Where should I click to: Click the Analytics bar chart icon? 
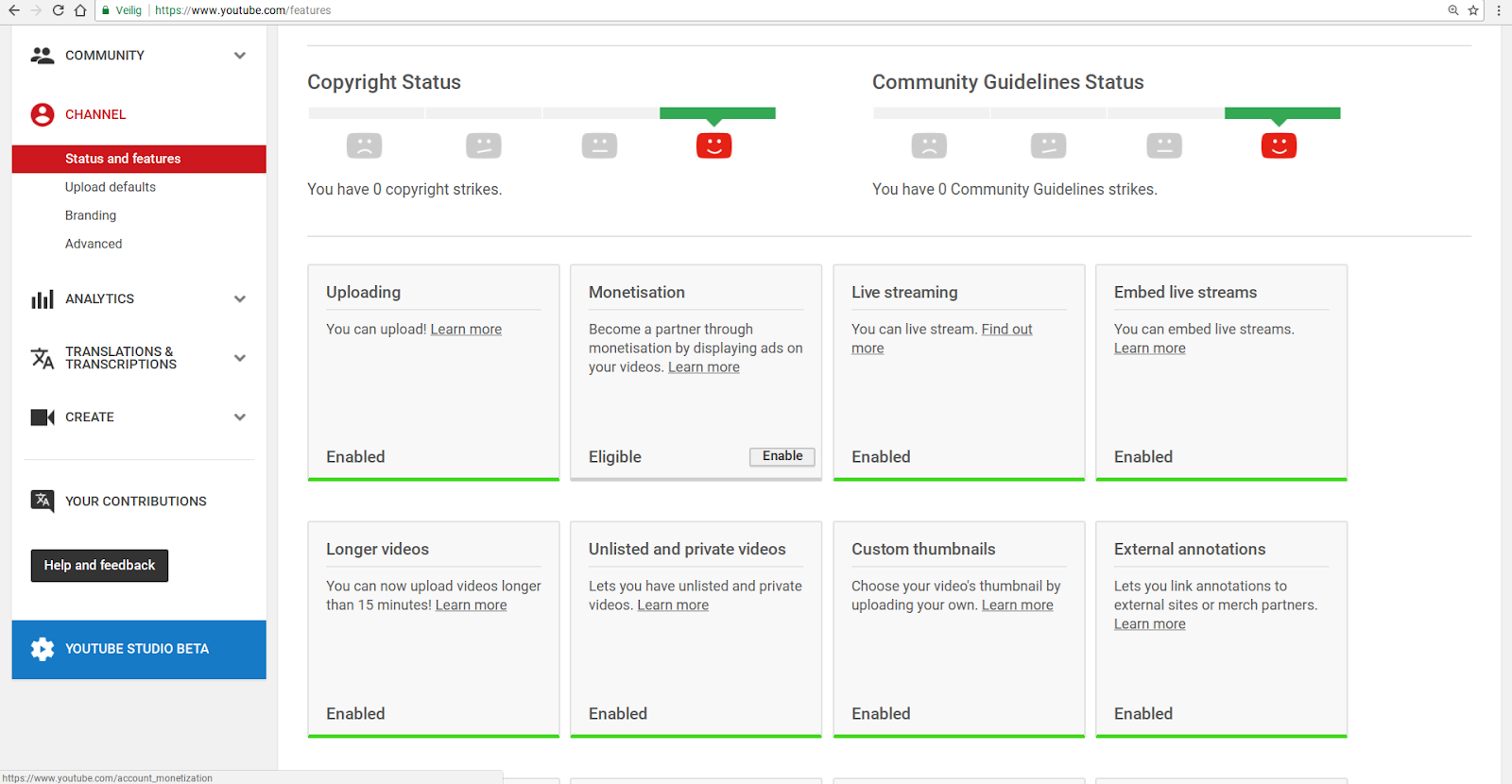(43, 299)
